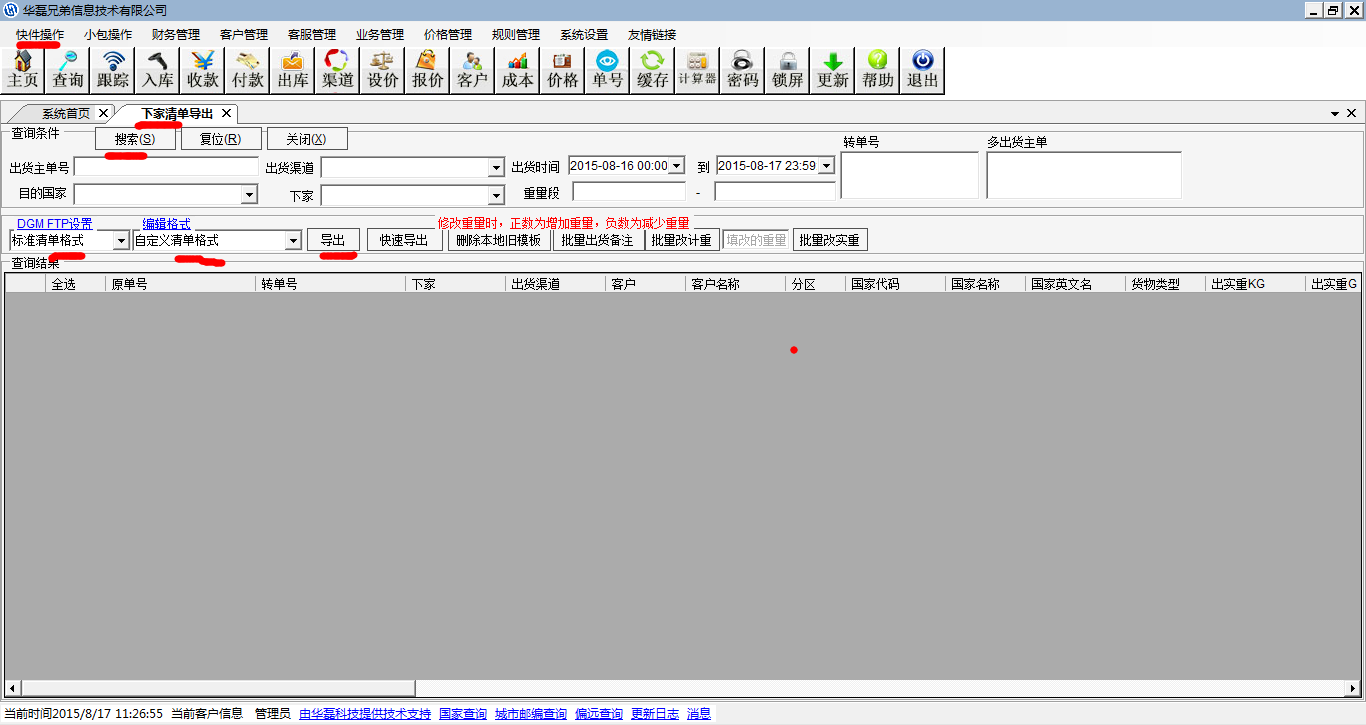Open the 入库 warehouse-in tool
This screenshot has width=1366, height=725.
[158, 70]
